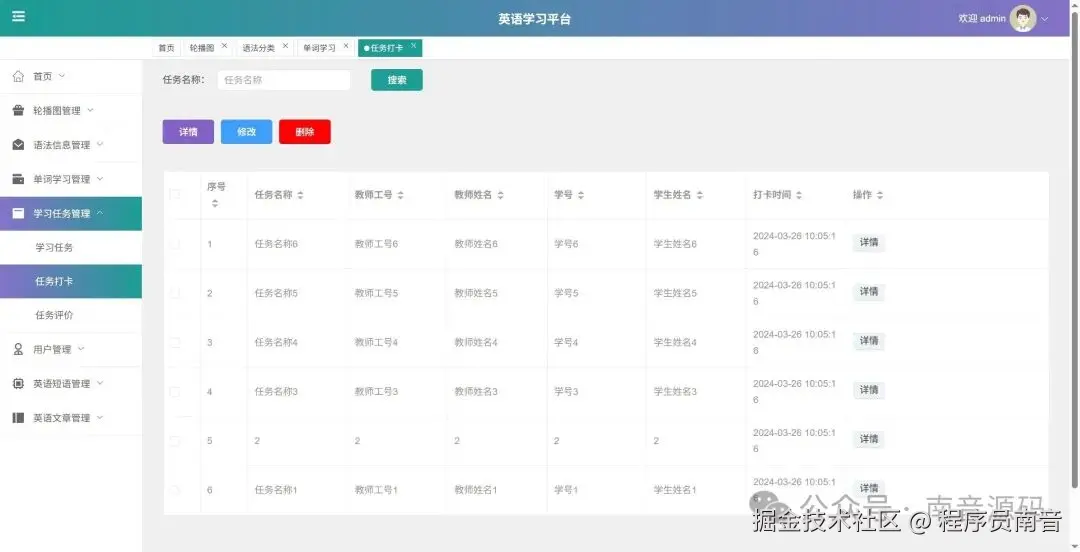The width and height of the screenshot is (1080, 552).
Task: Sort by 教师姓名 column arrows
Action: coord(500,195)
